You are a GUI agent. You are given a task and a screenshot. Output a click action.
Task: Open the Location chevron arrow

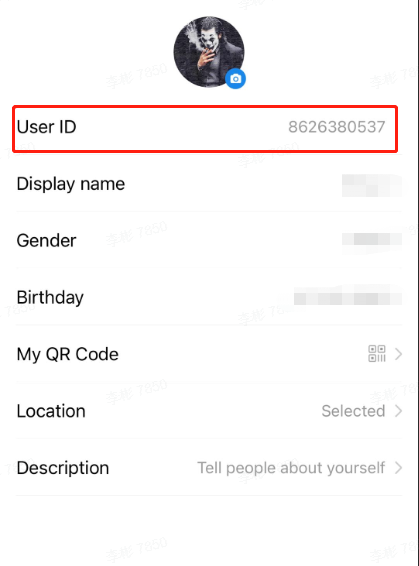(398, 411)
